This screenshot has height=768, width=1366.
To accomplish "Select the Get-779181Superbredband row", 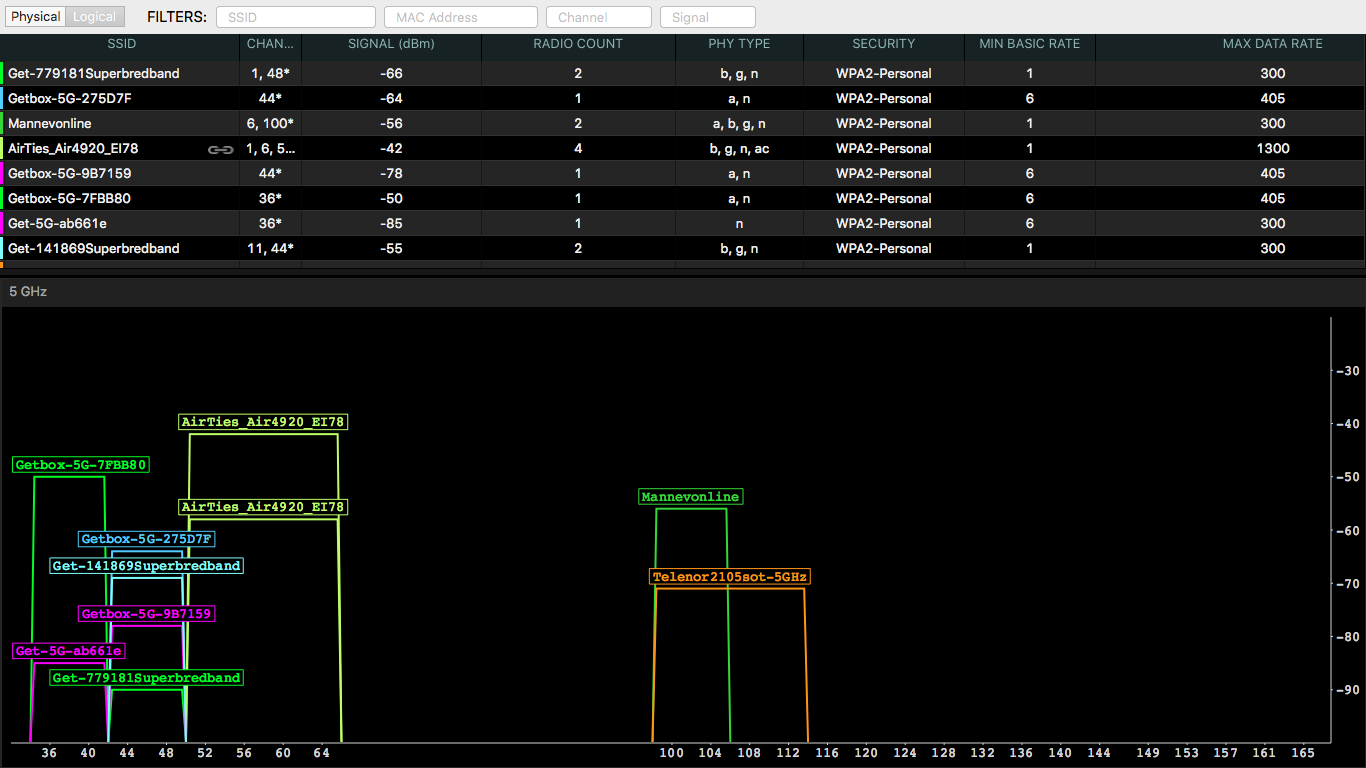I will [683, 73].
